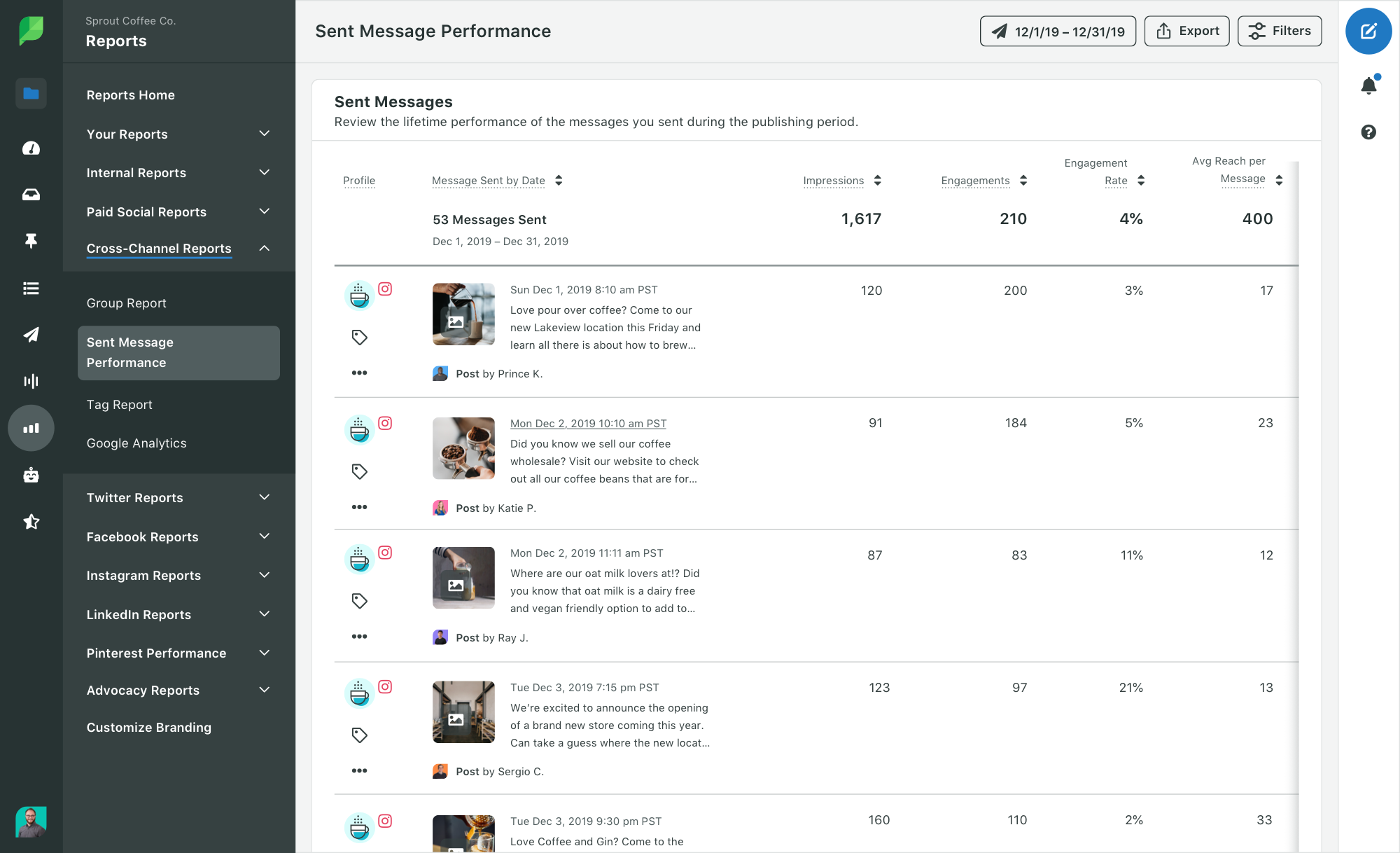The image size is (1400, 853).
Task: Click the calendar/publishing icon in sidebar
Action: 30,334
